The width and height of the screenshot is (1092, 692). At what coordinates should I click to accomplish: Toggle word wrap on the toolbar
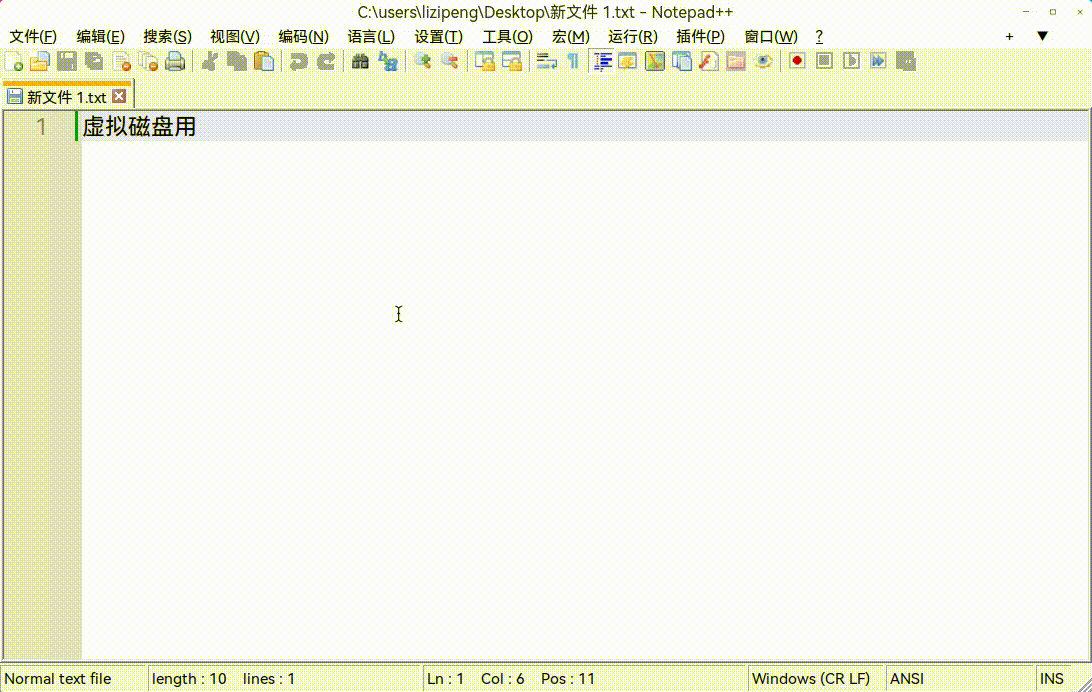(x=546, y=61)
